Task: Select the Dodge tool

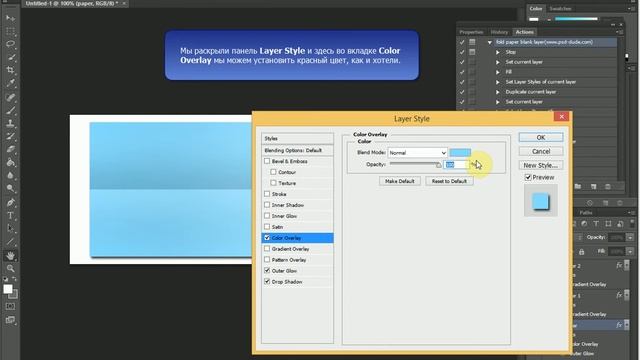Action: [10, 189]
